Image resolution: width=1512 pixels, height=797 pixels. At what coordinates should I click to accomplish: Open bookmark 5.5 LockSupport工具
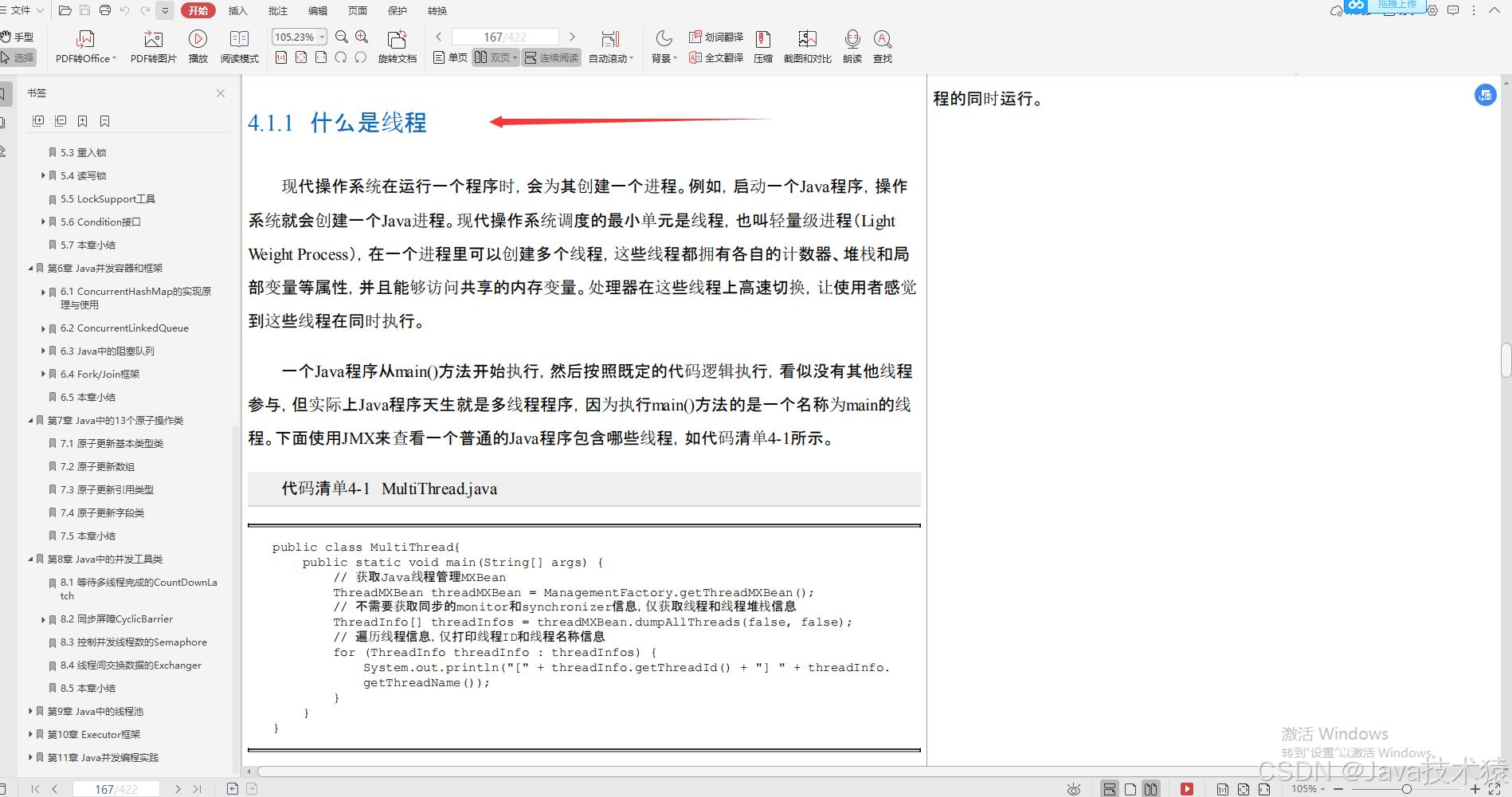(x=108, y=198)
